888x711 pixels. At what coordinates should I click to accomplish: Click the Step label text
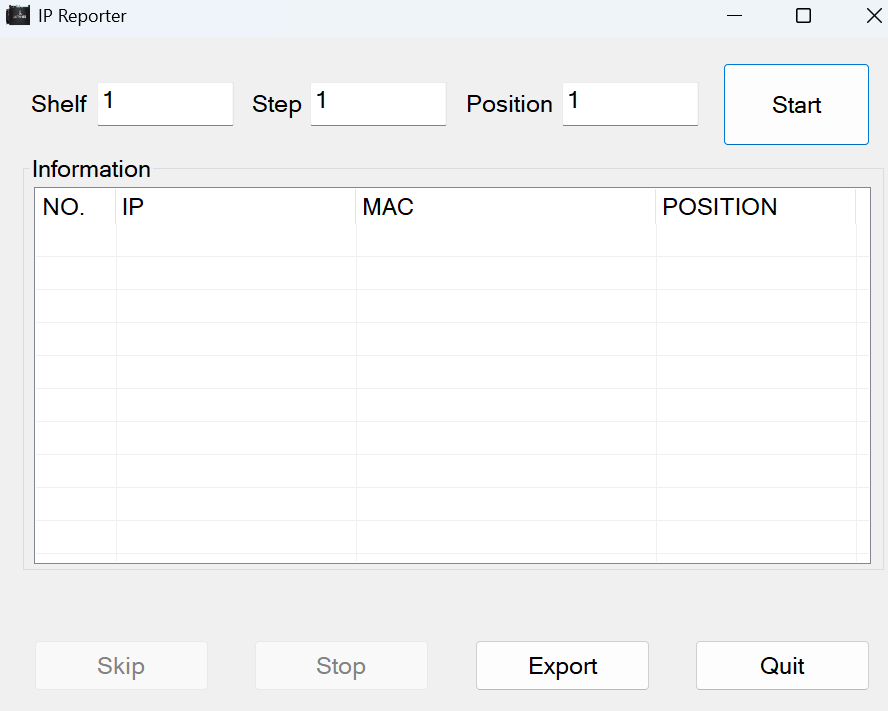(x=277, y=105)
